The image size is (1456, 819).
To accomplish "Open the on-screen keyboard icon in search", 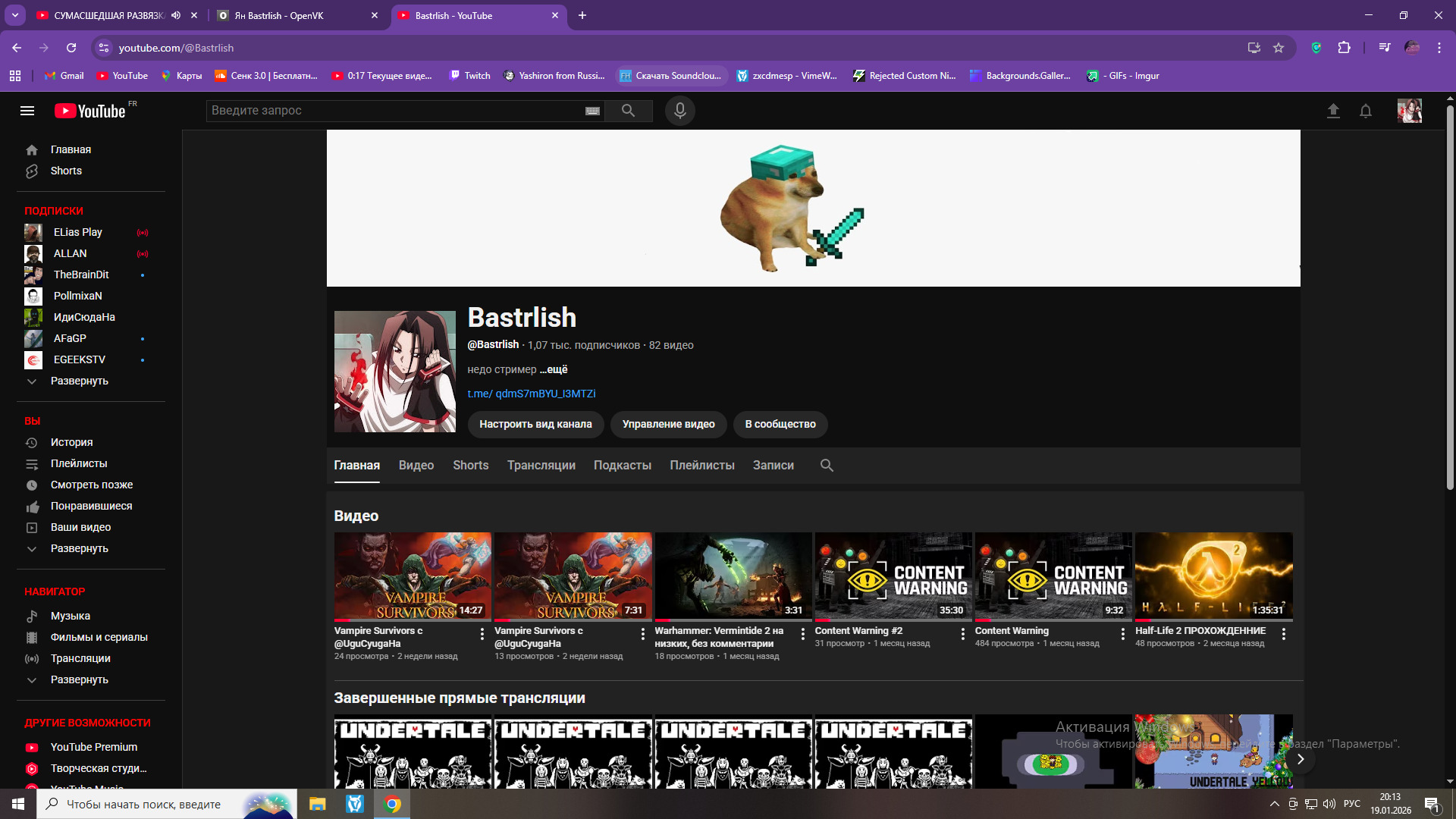I will pyautogui.click(x=592, y=111).
